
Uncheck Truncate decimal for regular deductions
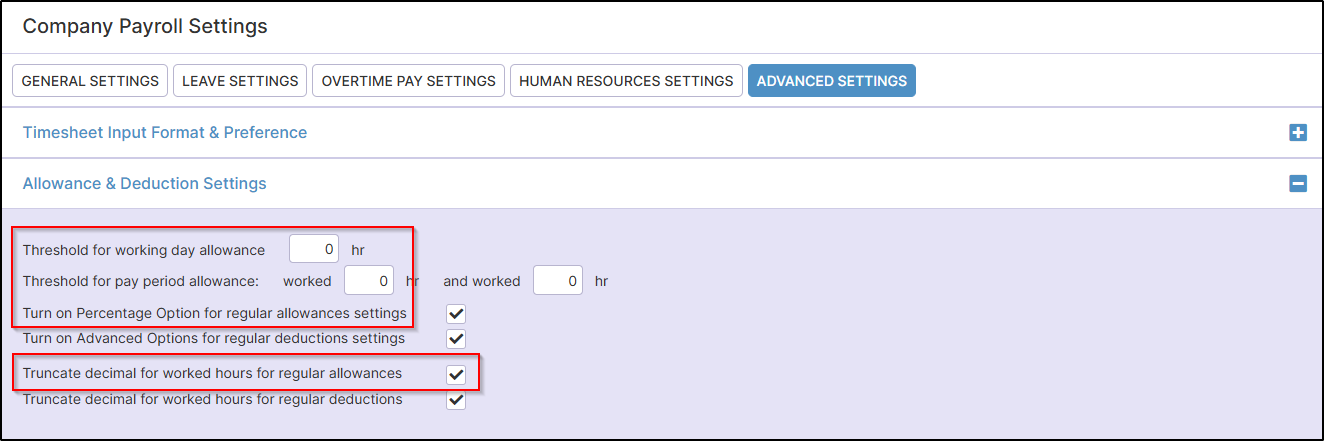(456, 400)
